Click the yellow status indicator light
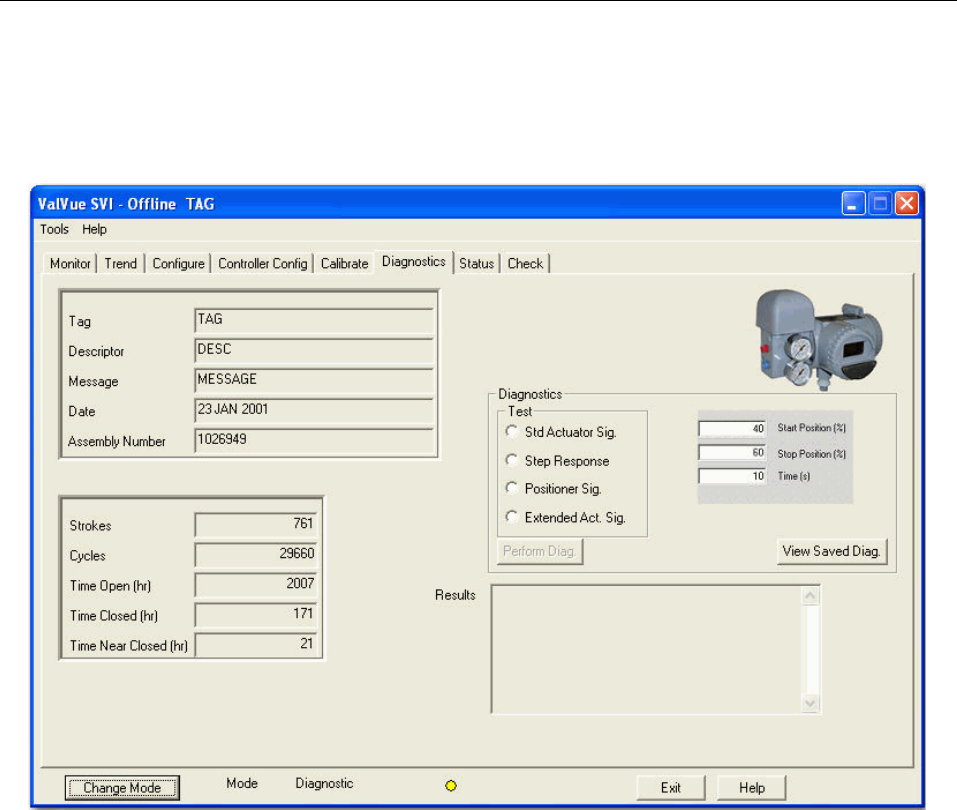Image resolution: width=957 pixels, height=810 pixels. (x=450, y=787)
